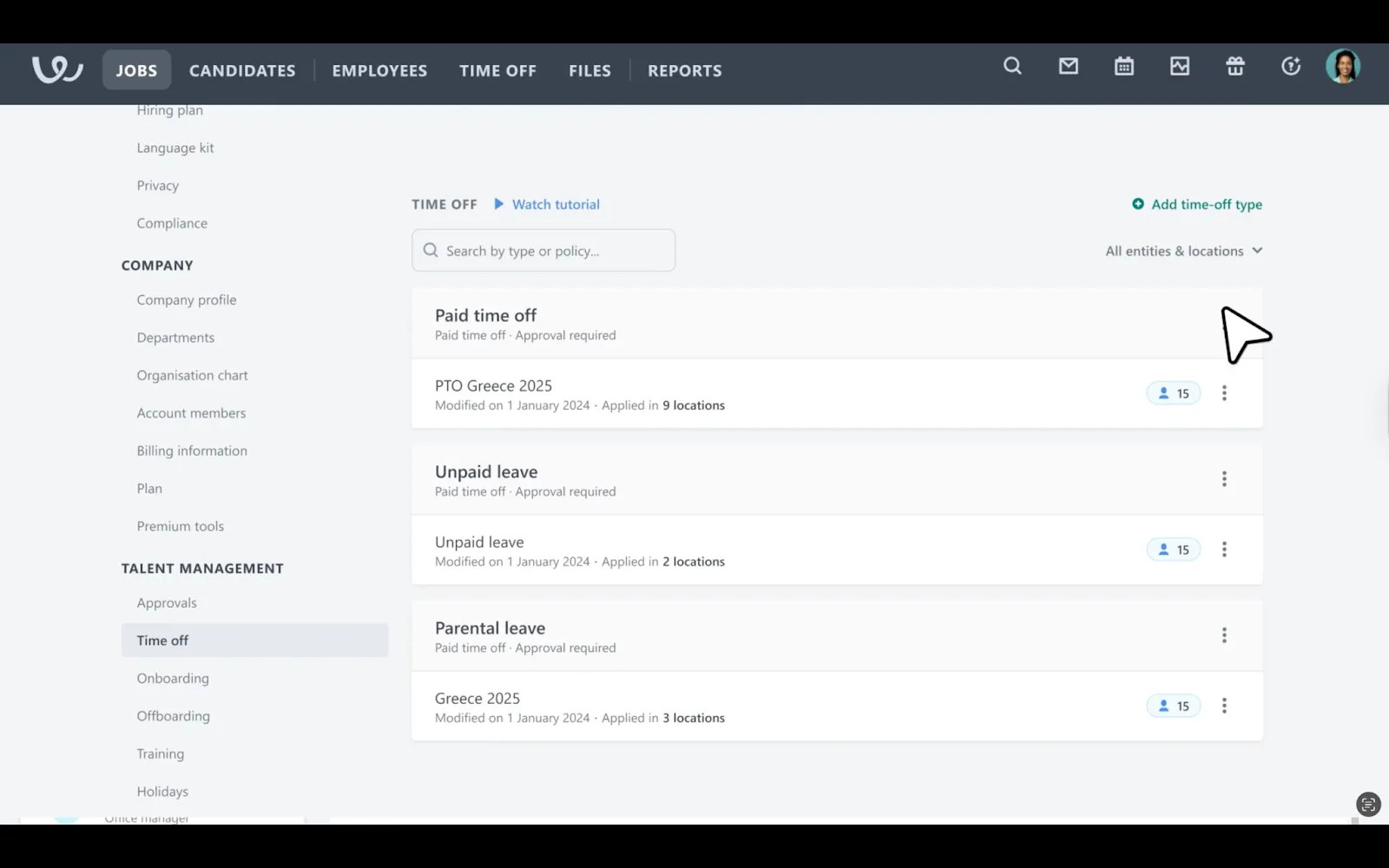Open the mail inbox icon
The height and width of the screenshot is (868, 1389).
pos(1069,66)
